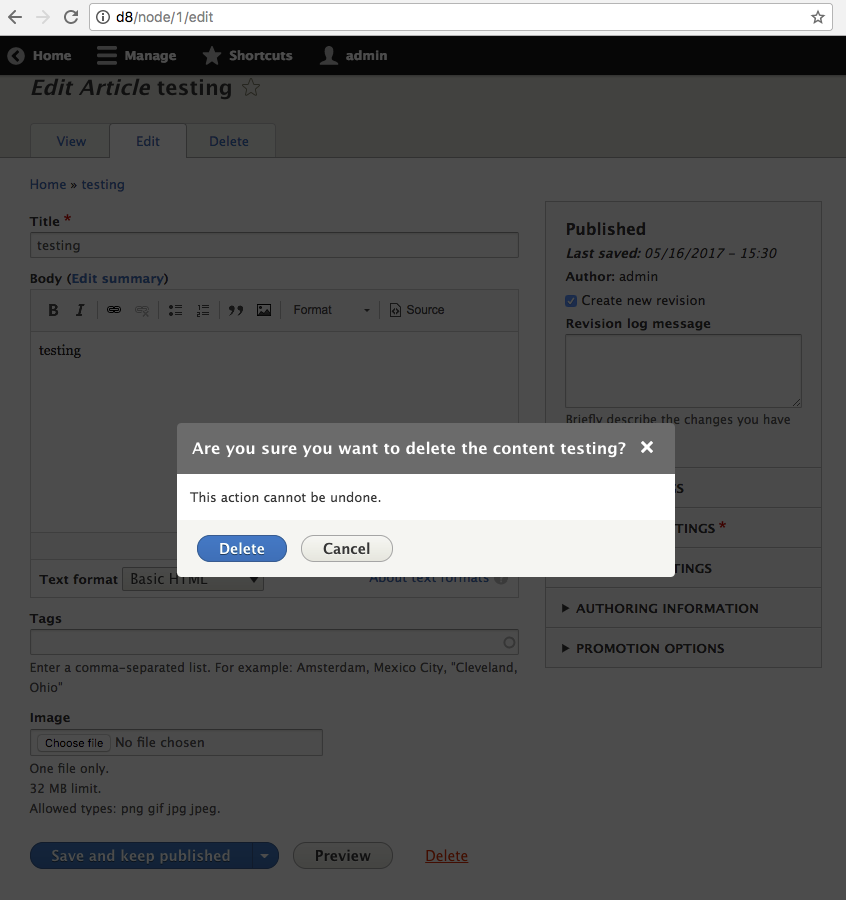Open the Shortcuts menu in the admin bar
Image resolution: width=846 pixels, height=900 pixels.
tap(247, 55)
